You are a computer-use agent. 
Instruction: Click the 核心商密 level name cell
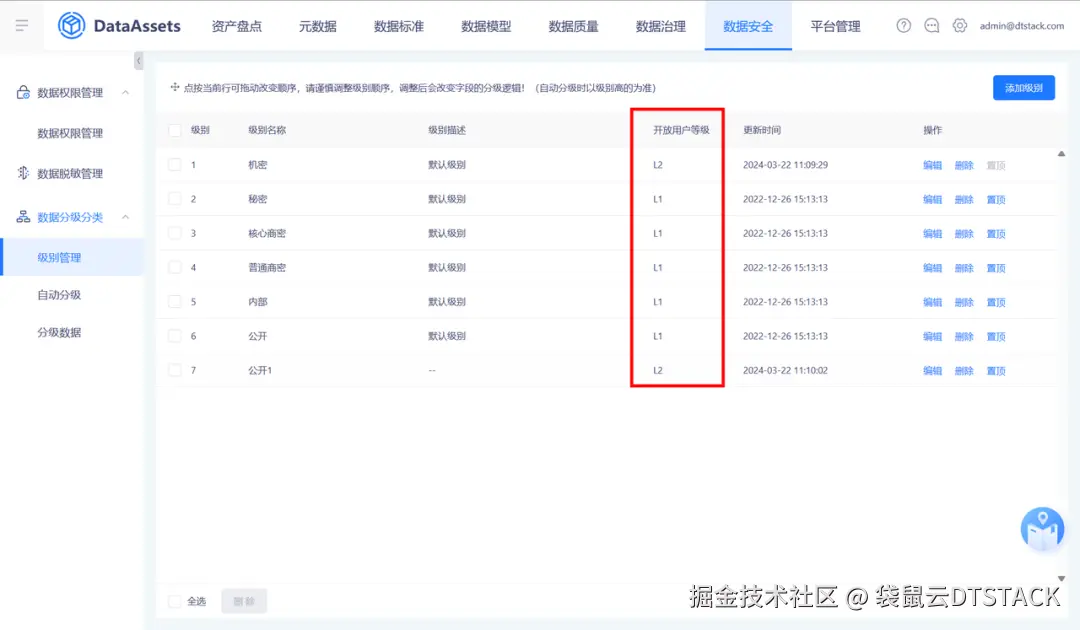267,233
